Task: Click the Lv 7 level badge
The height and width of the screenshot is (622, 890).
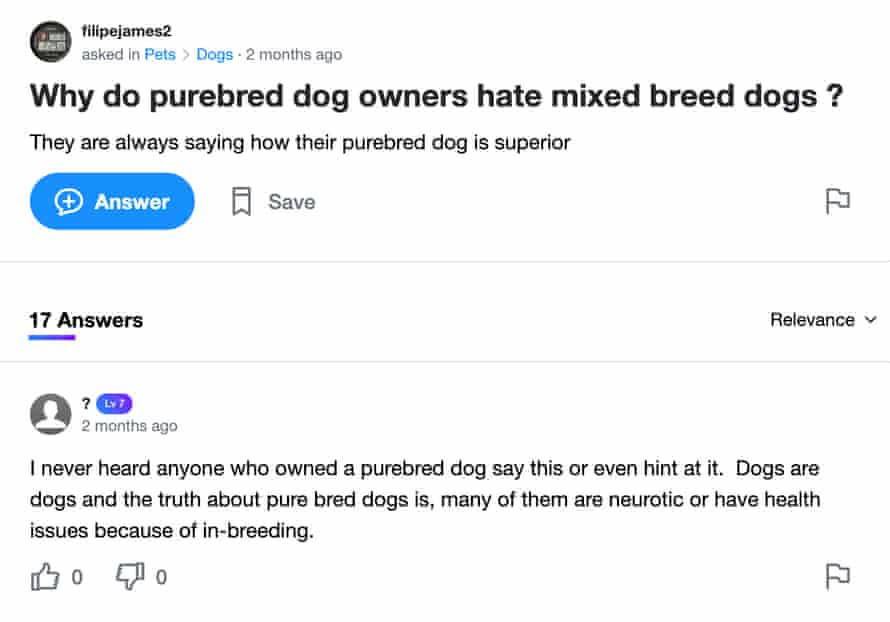Action: pyautogui.click(x=115, y=403)
